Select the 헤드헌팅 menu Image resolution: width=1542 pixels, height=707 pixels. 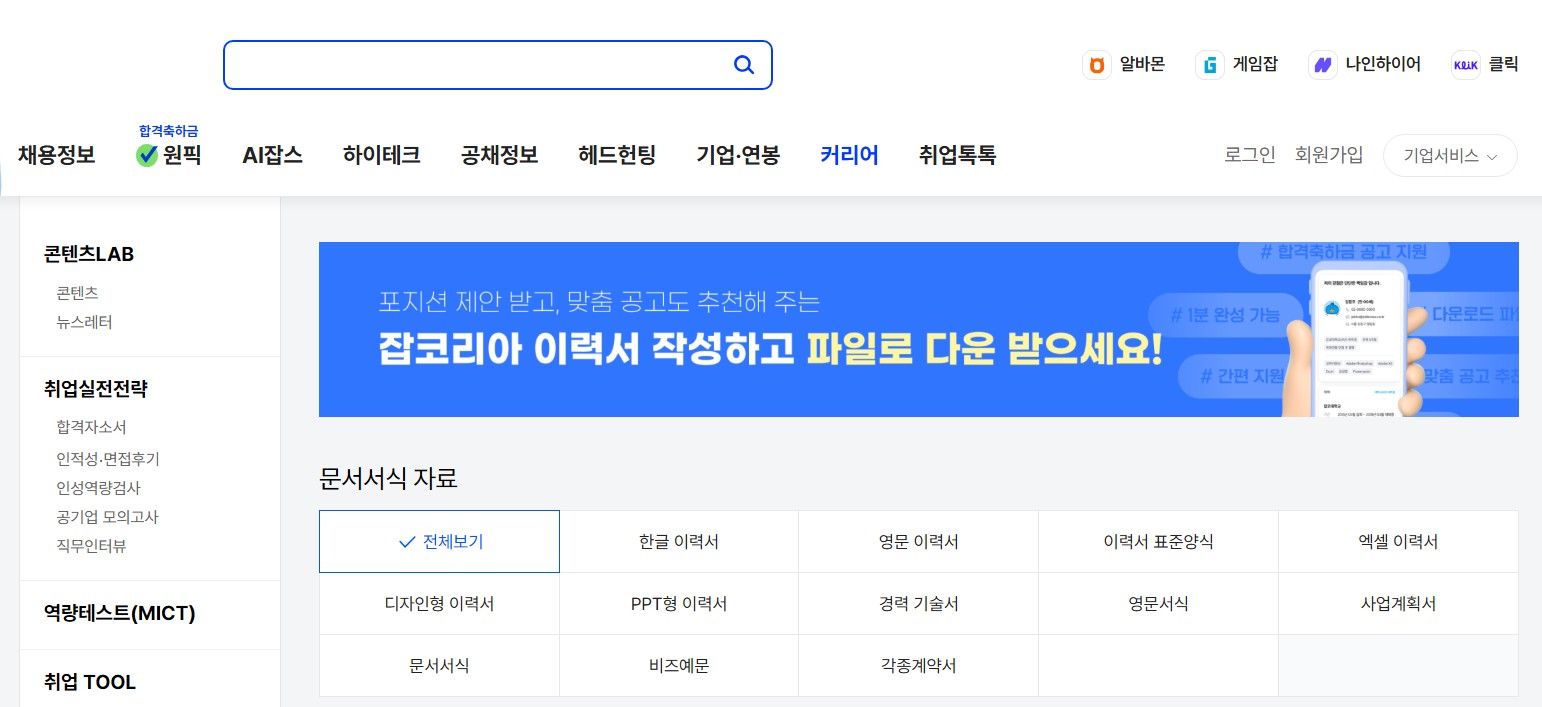point(617,155)
